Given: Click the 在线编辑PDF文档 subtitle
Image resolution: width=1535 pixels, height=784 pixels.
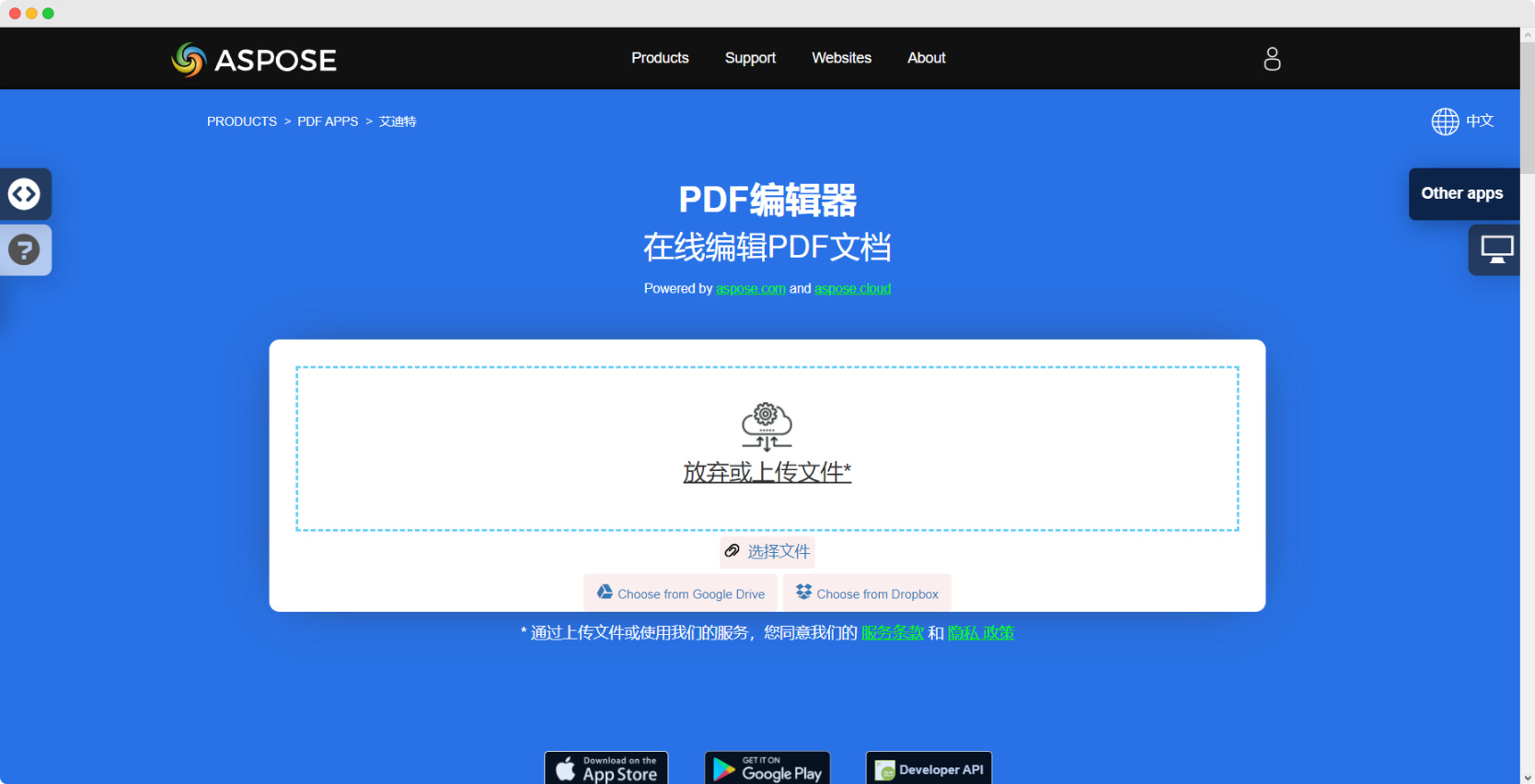Looking at the screenshot, I should (x=767, y=247).
